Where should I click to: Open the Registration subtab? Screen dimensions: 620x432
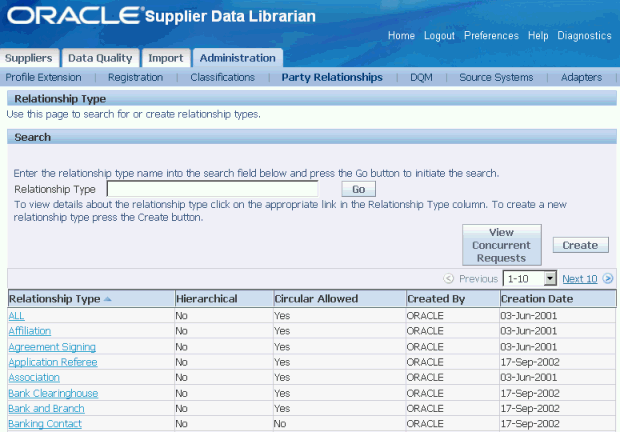[x=136, y=77]
